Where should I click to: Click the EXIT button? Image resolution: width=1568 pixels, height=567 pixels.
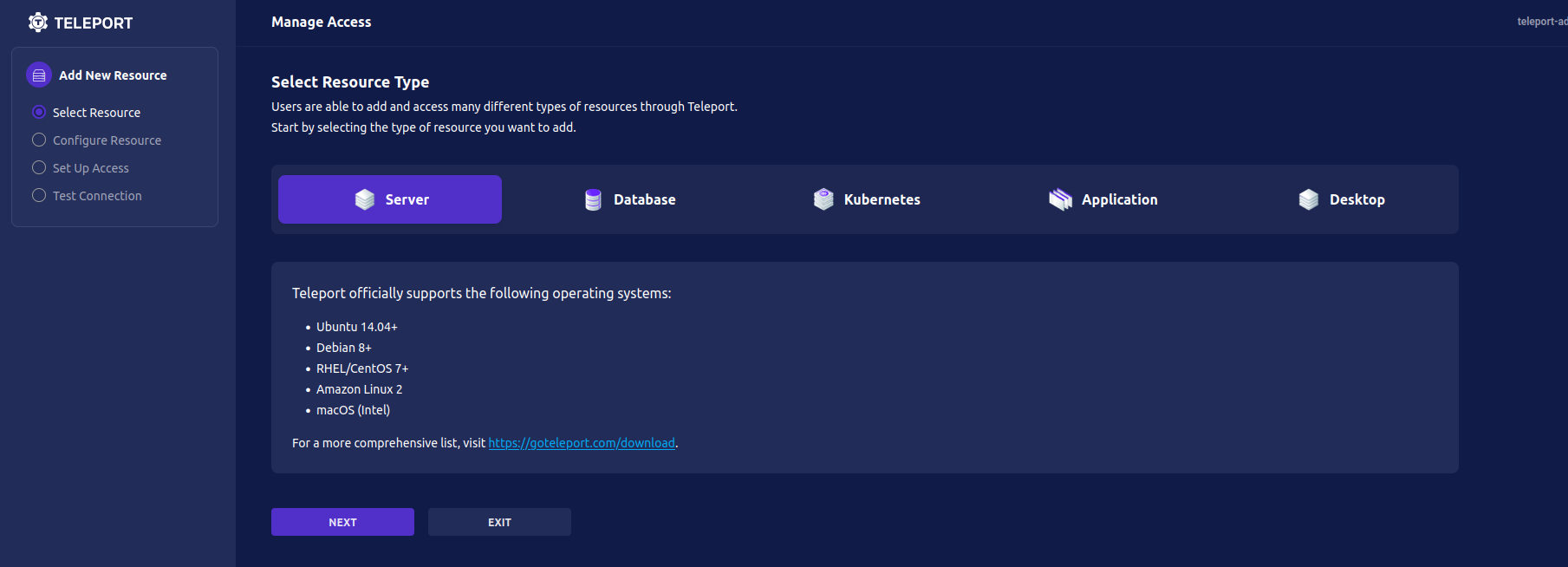click(499, 522)
